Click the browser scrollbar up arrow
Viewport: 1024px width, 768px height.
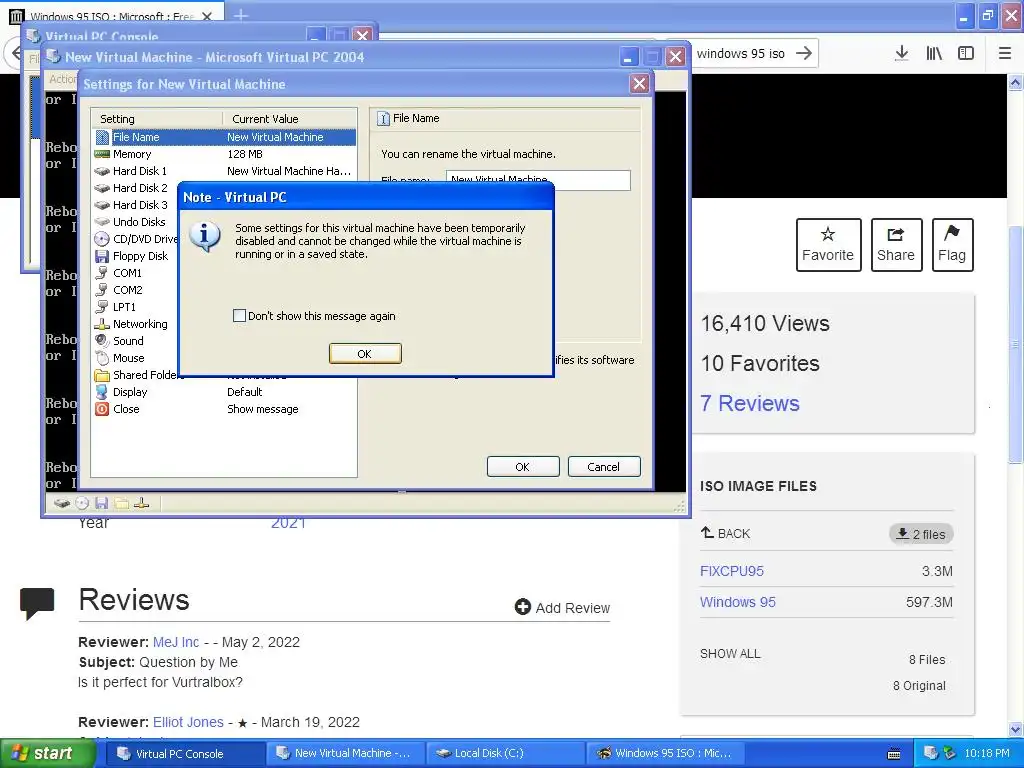click(x=1016, y=82)
